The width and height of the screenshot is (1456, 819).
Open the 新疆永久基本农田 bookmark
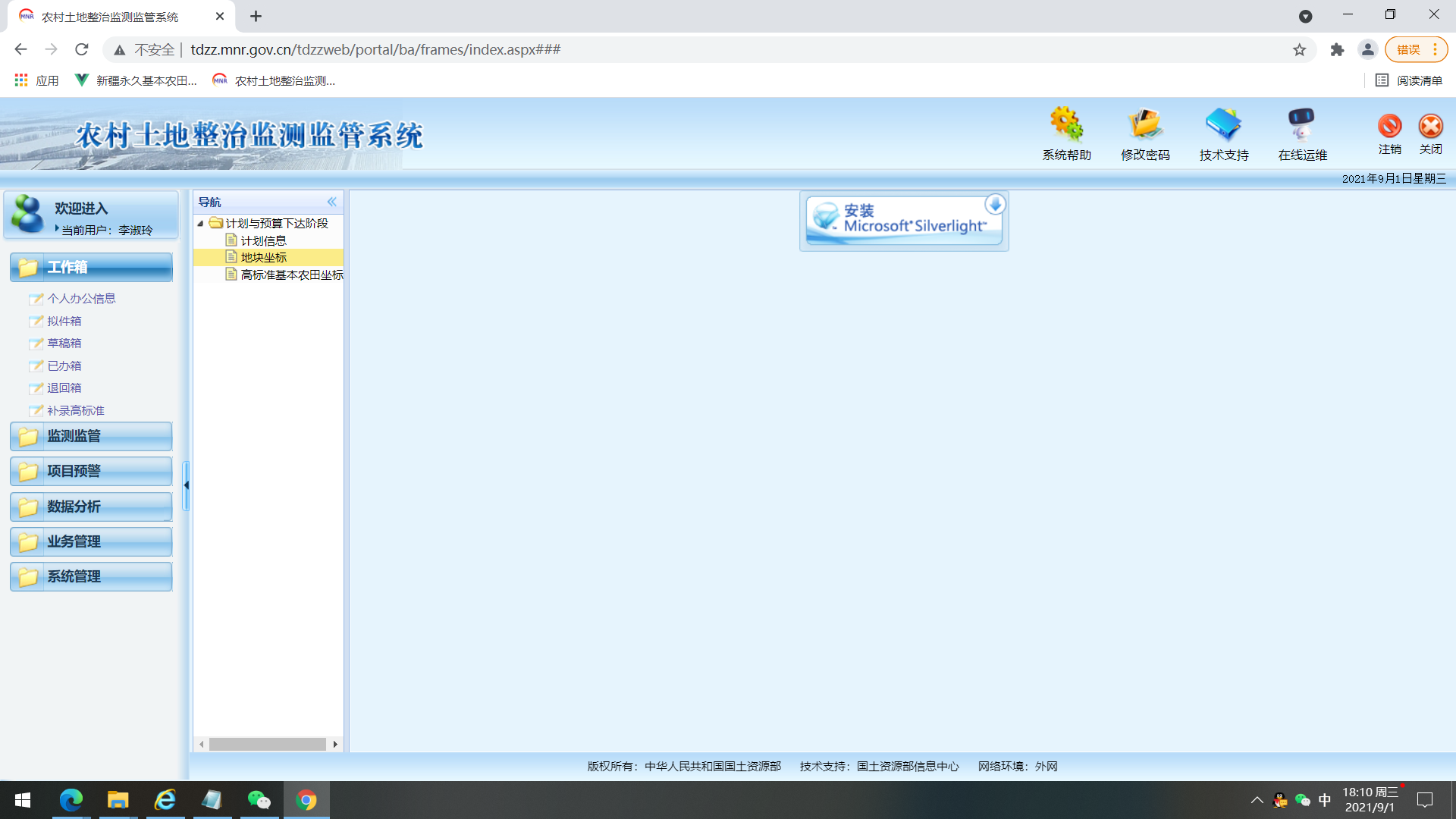click(x=136, y=80)
